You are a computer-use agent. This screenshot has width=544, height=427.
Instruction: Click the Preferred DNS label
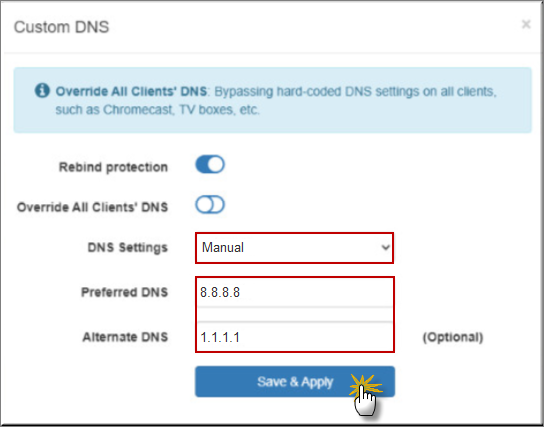click(125, 292)
